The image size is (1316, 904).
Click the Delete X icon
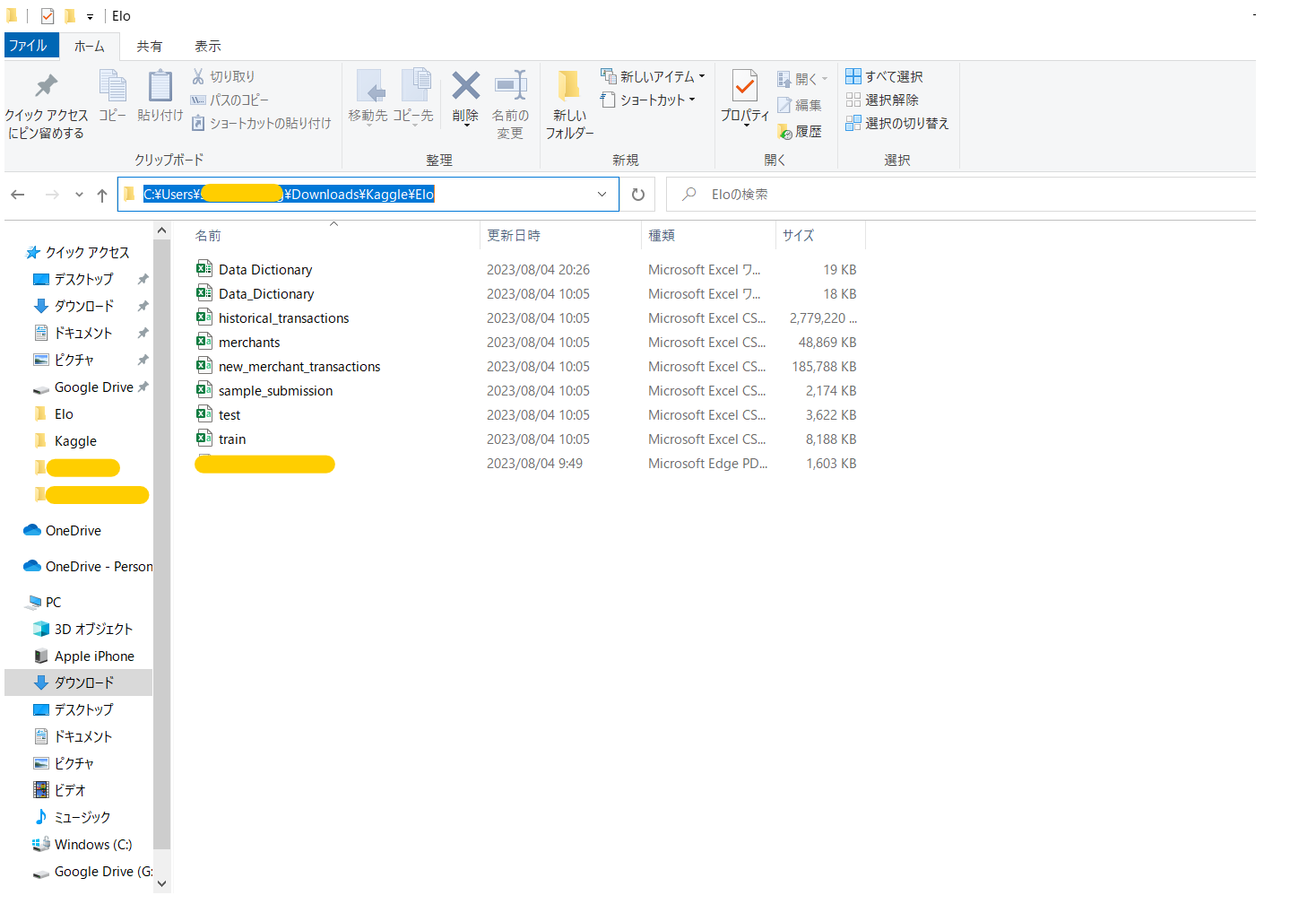465,86
